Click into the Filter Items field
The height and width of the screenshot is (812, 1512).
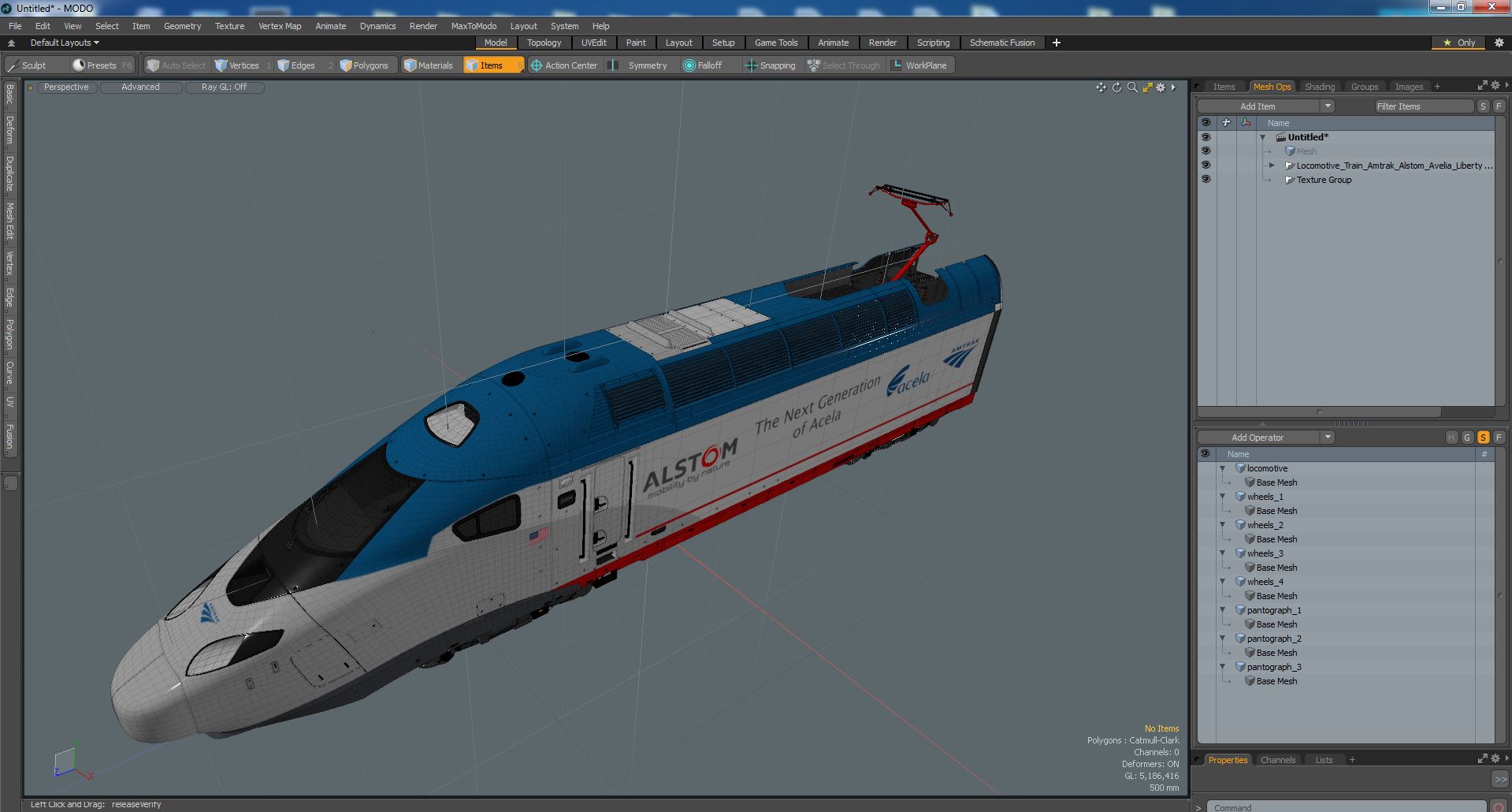[x=1424, y=106]
